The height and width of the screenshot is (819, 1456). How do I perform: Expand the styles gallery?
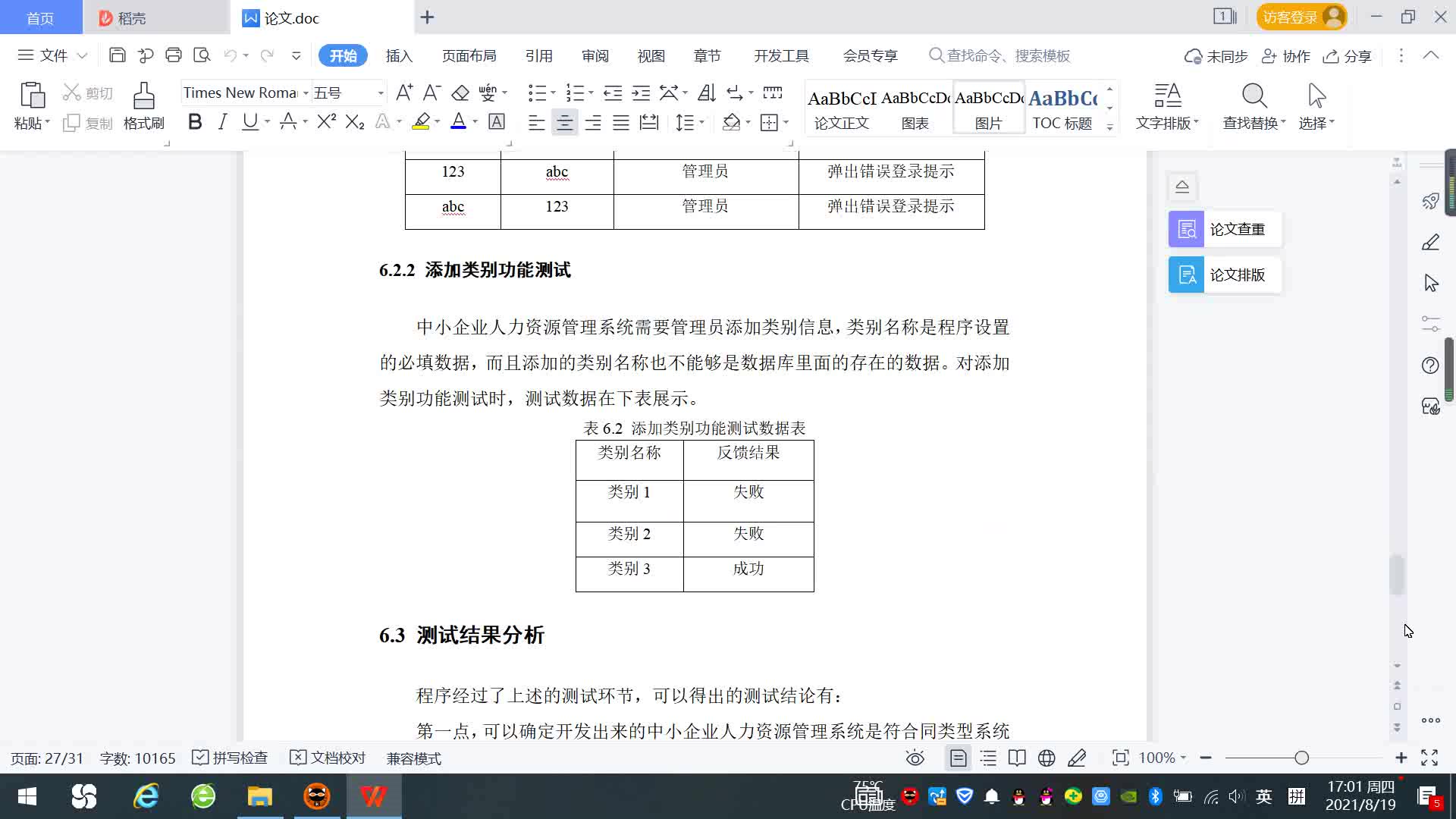(1110, 127)
